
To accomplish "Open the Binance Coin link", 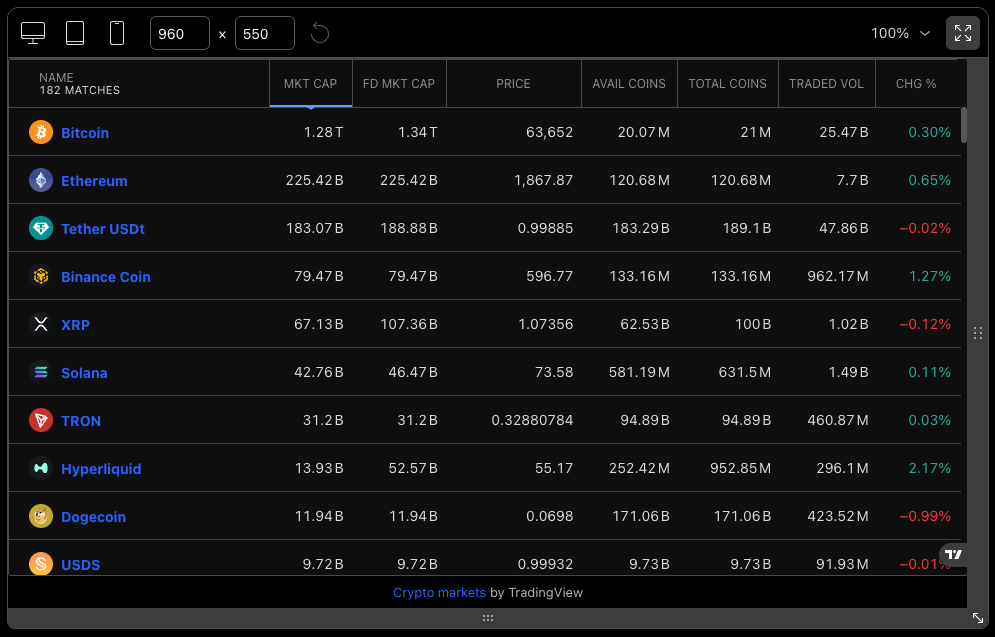I will tap(106, 277).
